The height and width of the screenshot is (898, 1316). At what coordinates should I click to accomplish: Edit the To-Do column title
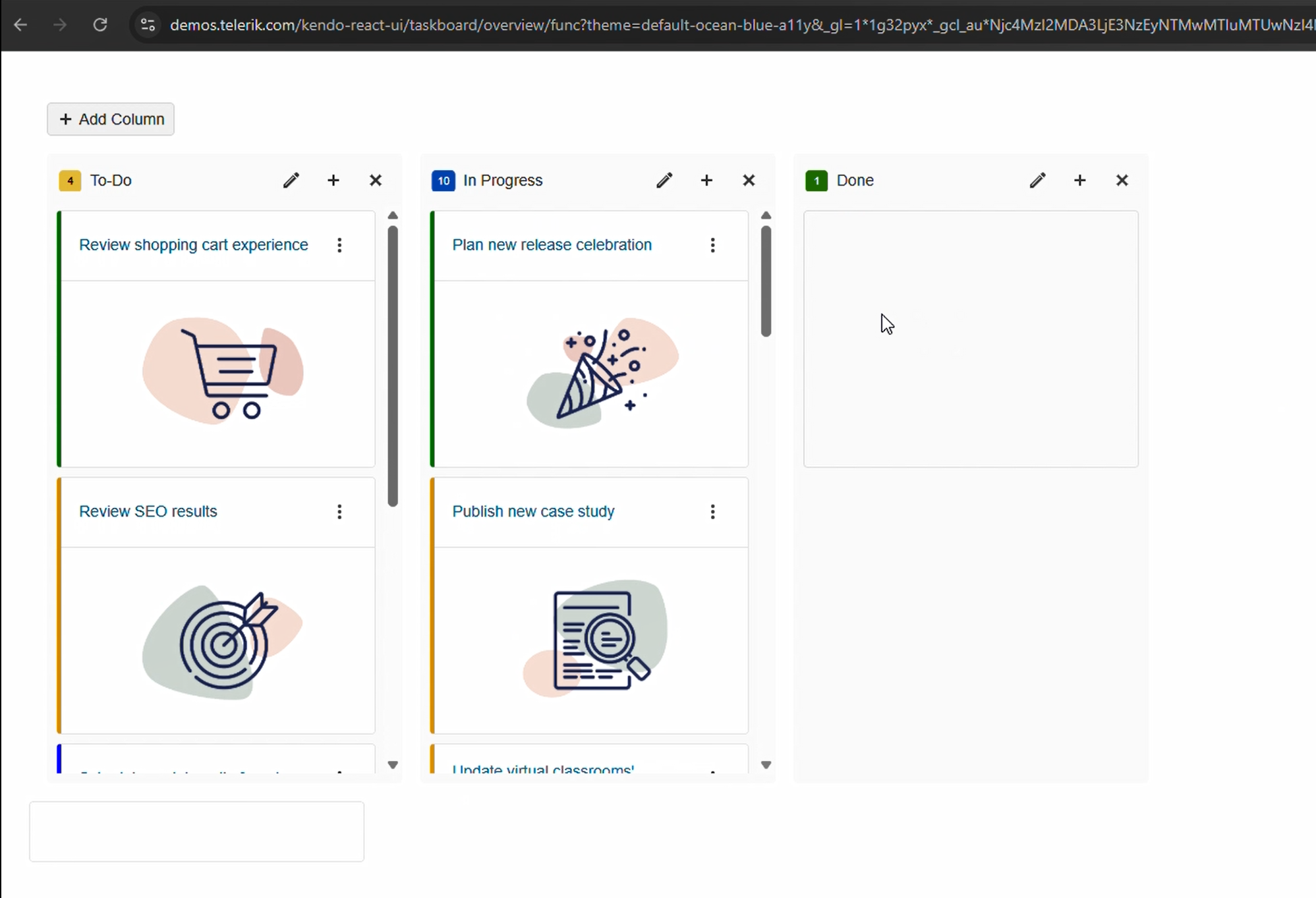pos(291,181)
